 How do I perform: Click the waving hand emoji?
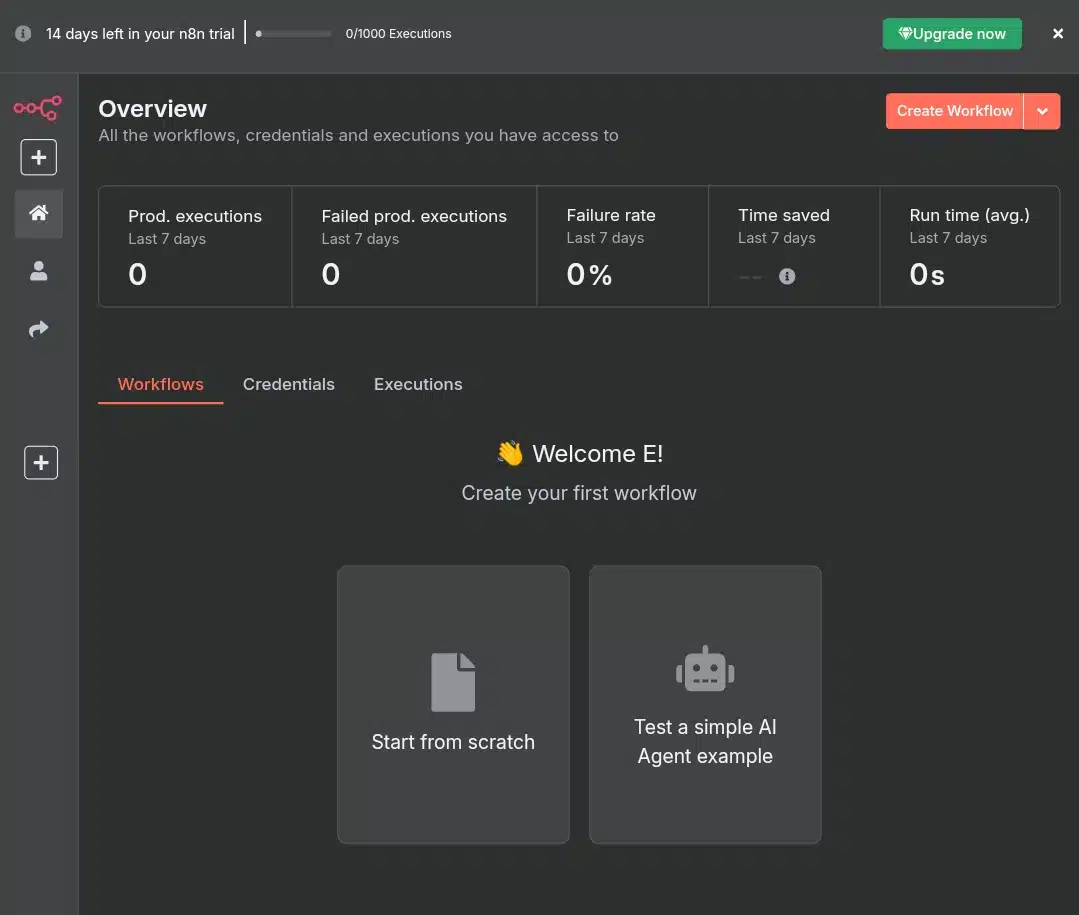pyautogui.click(x=510, y=453)
